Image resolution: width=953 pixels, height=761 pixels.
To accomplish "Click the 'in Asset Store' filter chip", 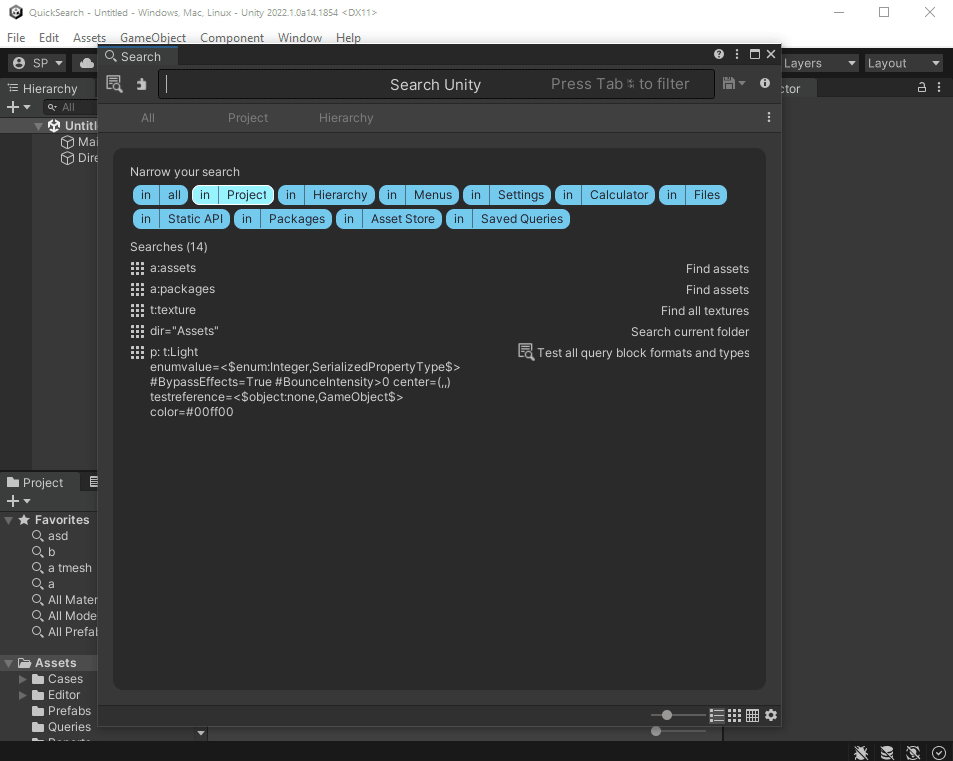I will pyautogui.click(x=389, y=219).
